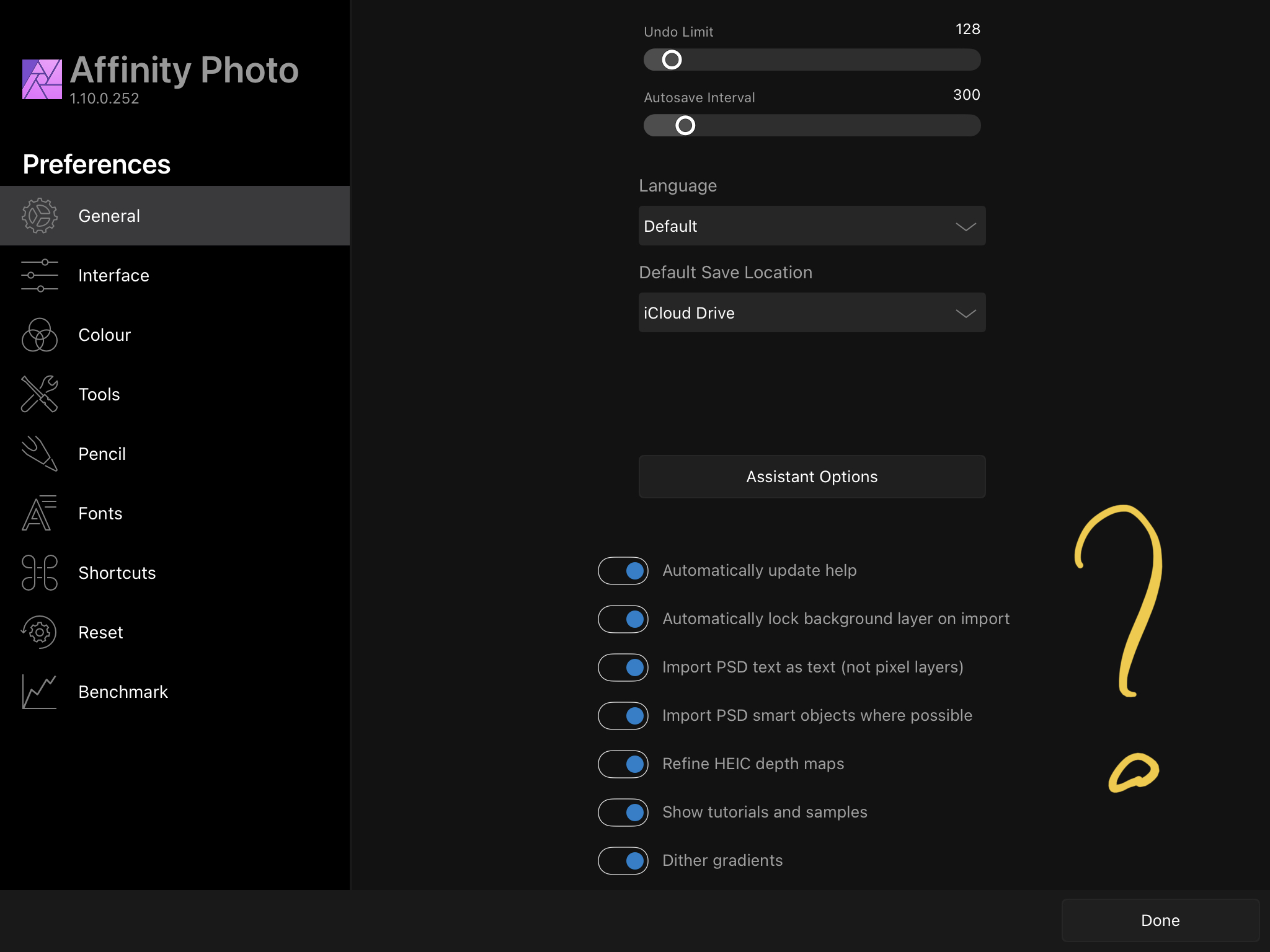Click the Undo Limit slider handle
This screenshot has width=1270, height=952.
tap(672, 59)
